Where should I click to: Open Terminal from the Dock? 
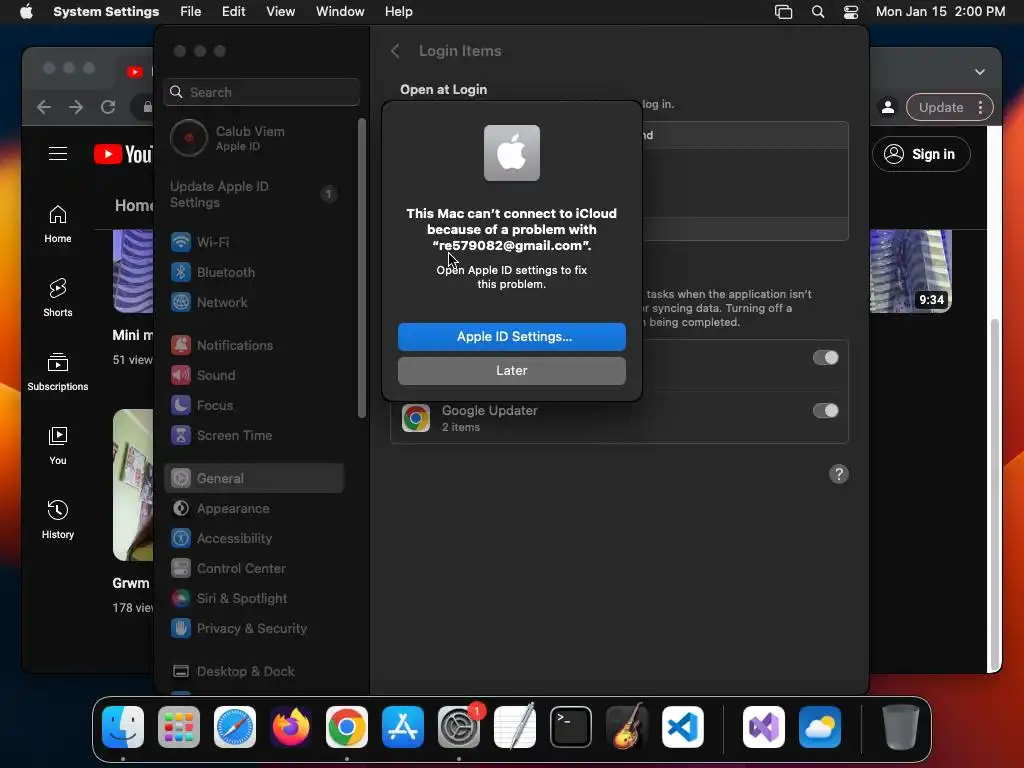pyautogui.click(x=571, y=727)
